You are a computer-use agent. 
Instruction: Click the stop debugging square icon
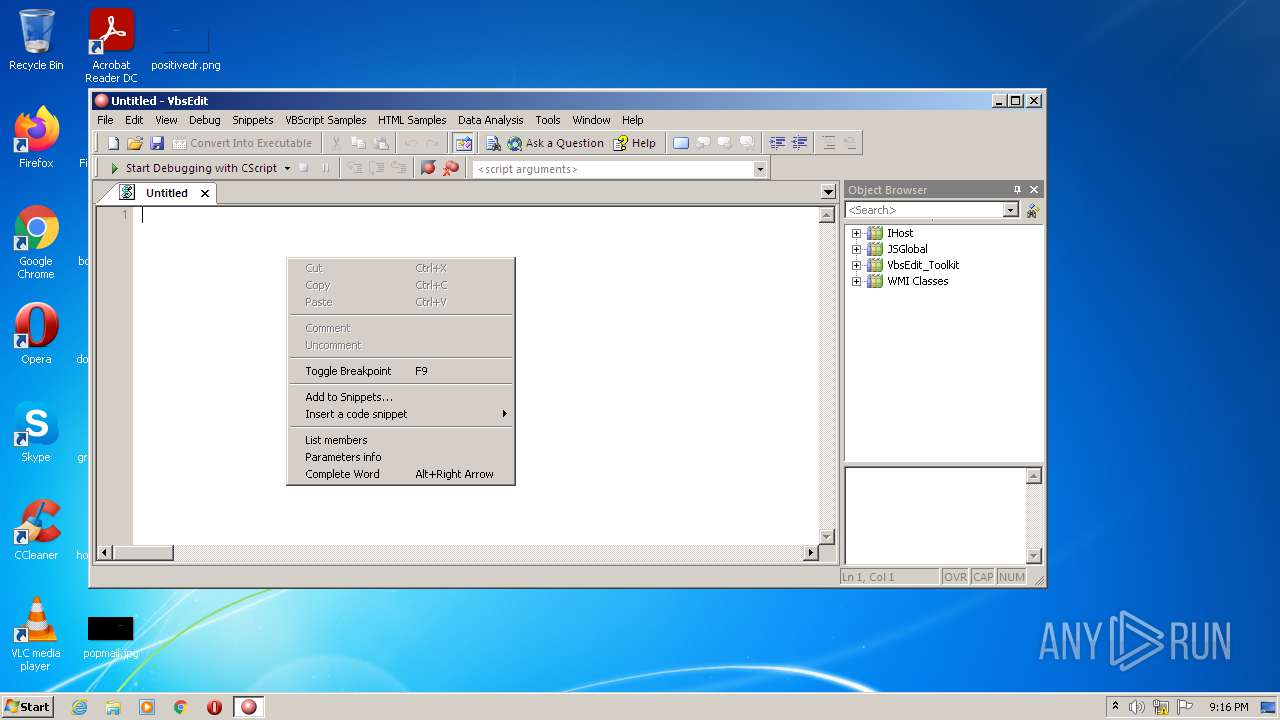pyautogui.click(x=303, y=168)
